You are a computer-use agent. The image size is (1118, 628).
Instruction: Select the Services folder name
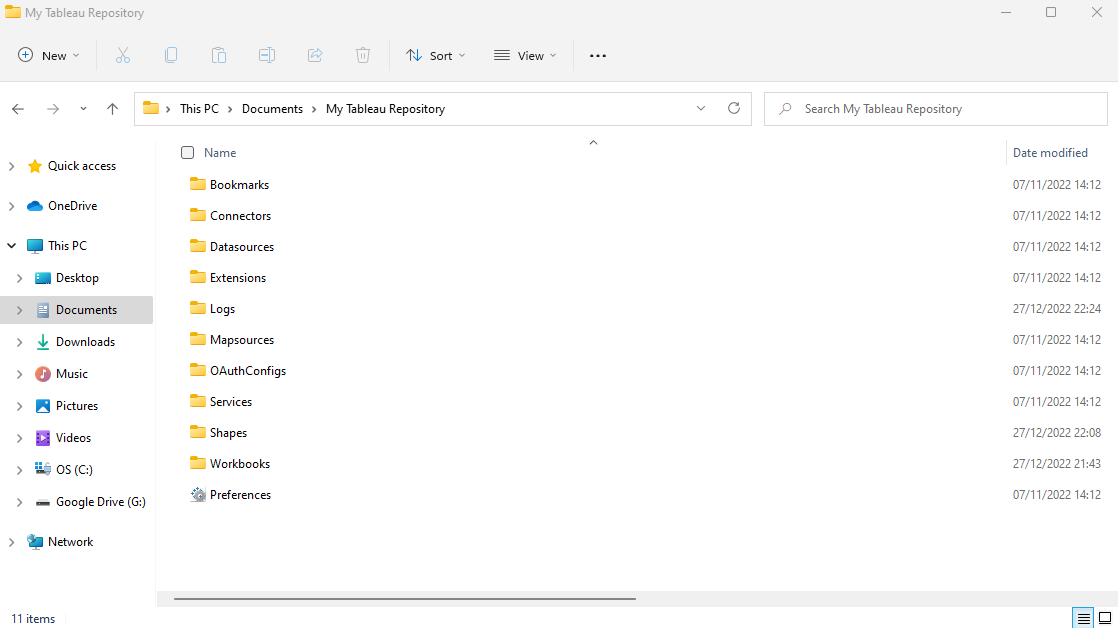[231, 401]
